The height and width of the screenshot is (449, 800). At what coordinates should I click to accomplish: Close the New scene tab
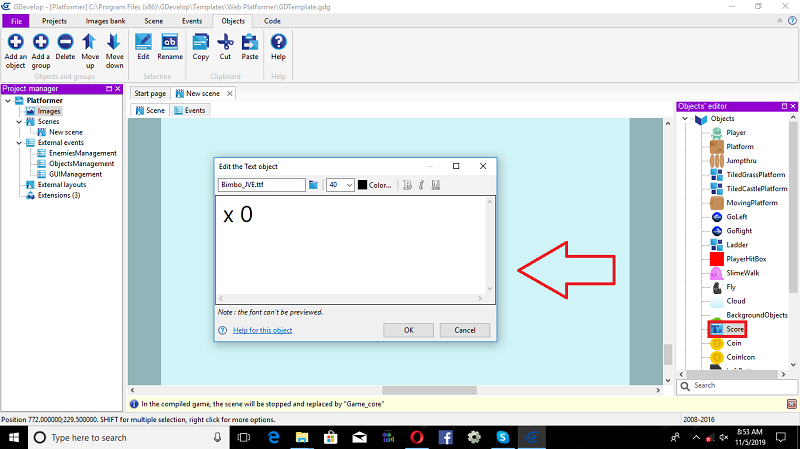[x=230, y=93]
